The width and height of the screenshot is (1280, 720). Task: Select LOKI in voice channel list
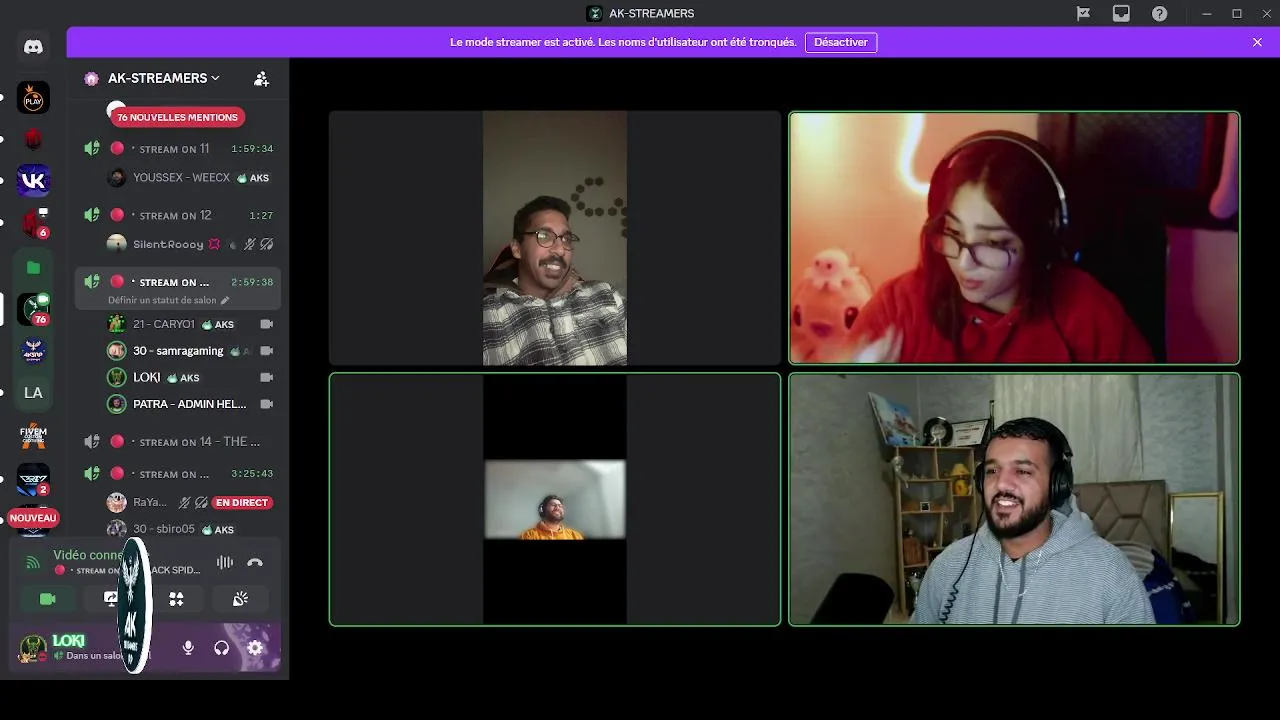click(189, 377)
